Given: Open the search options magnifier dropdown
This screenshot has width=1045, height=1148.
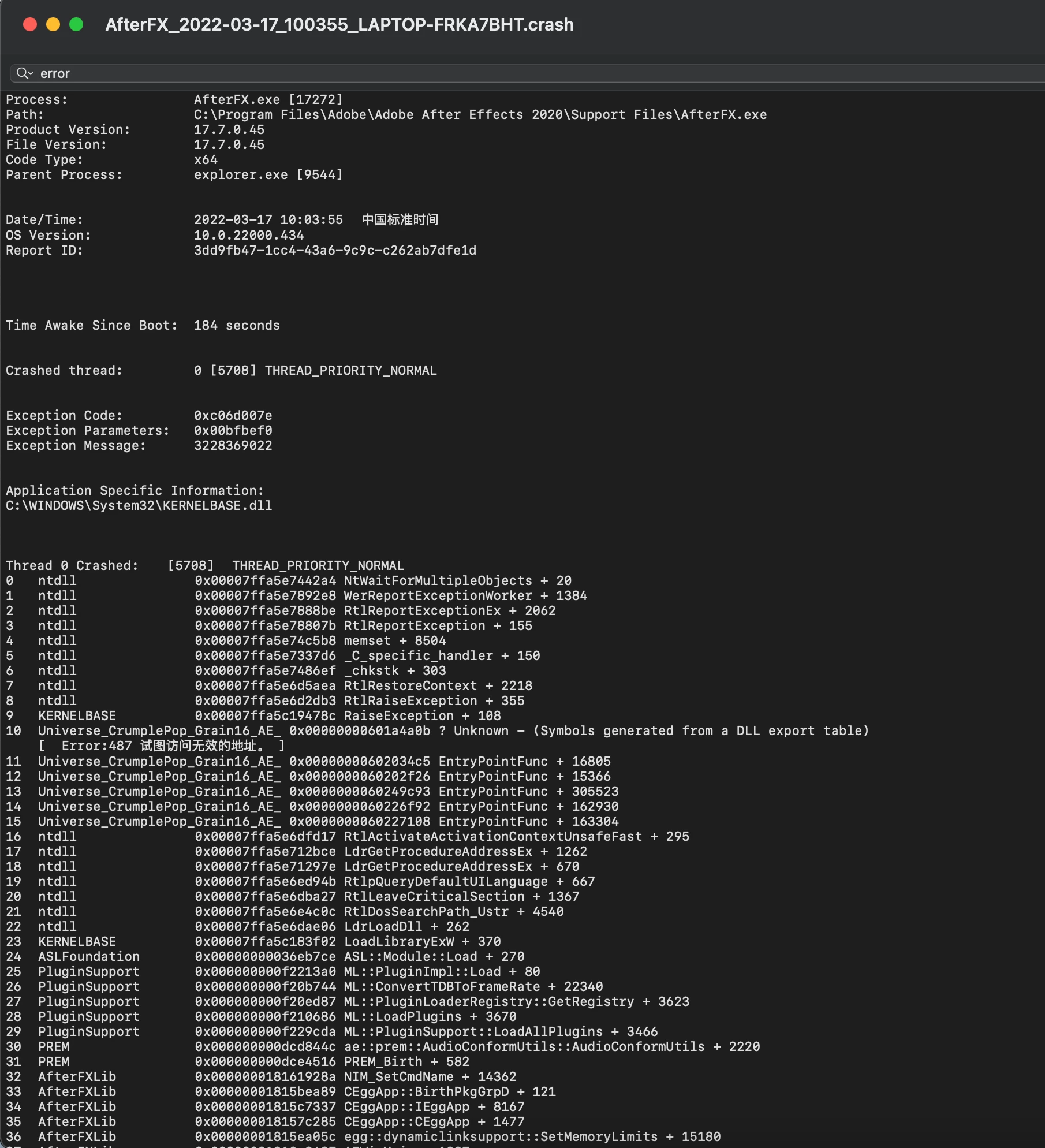Looking at the screenshot, I should [x=25, y=73].
